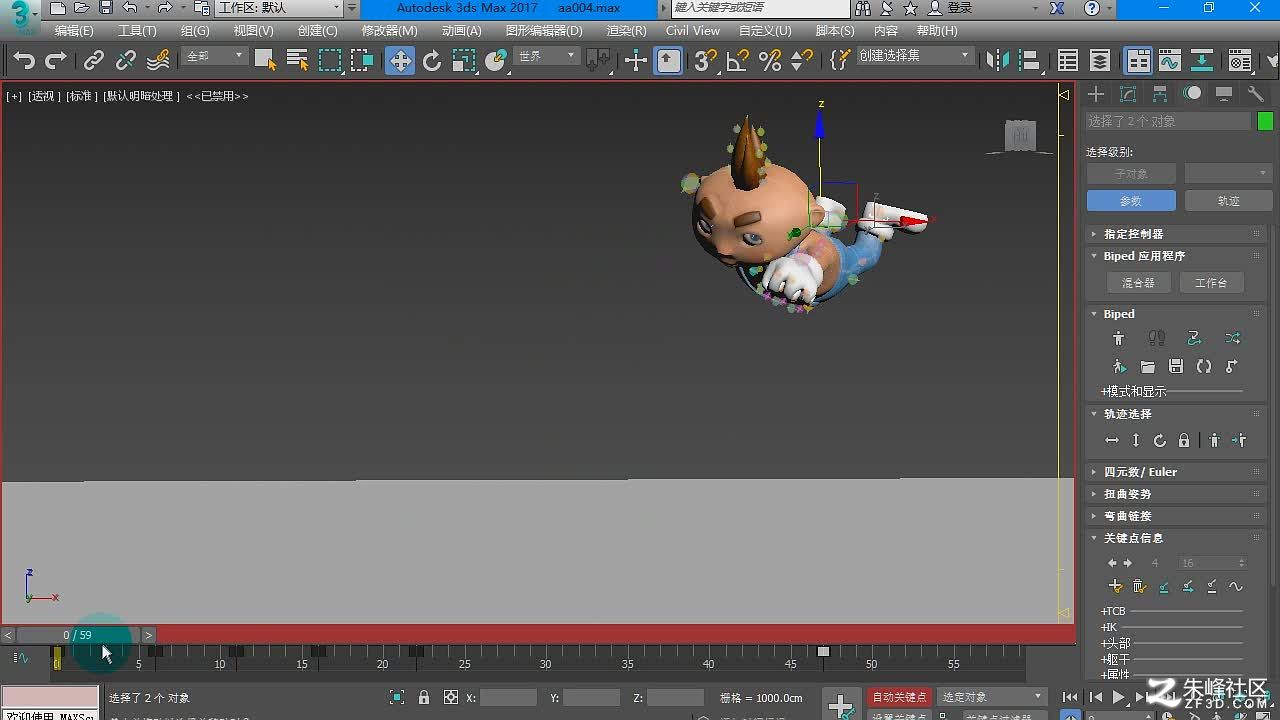Open the reference coordinate system 世界 dropdown
1280x720 pixels.
547,56
